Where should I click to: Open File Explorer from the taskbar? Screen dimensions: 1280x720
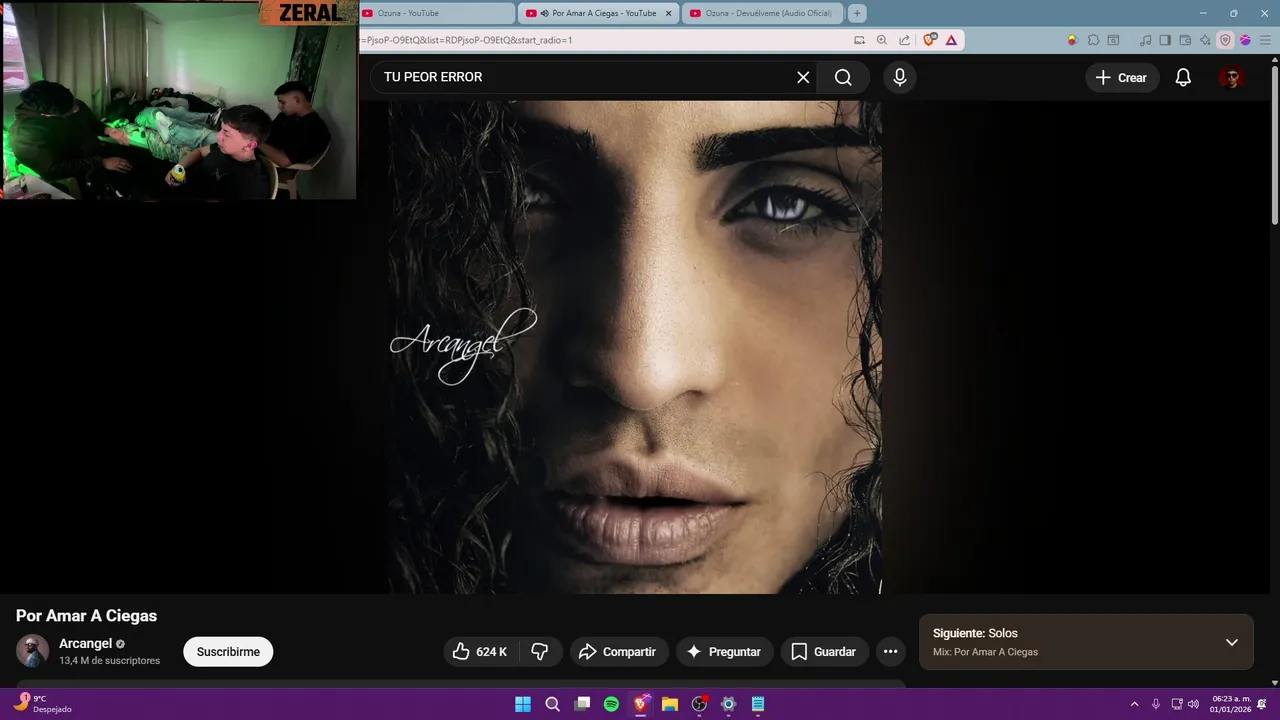pos(670,704)
